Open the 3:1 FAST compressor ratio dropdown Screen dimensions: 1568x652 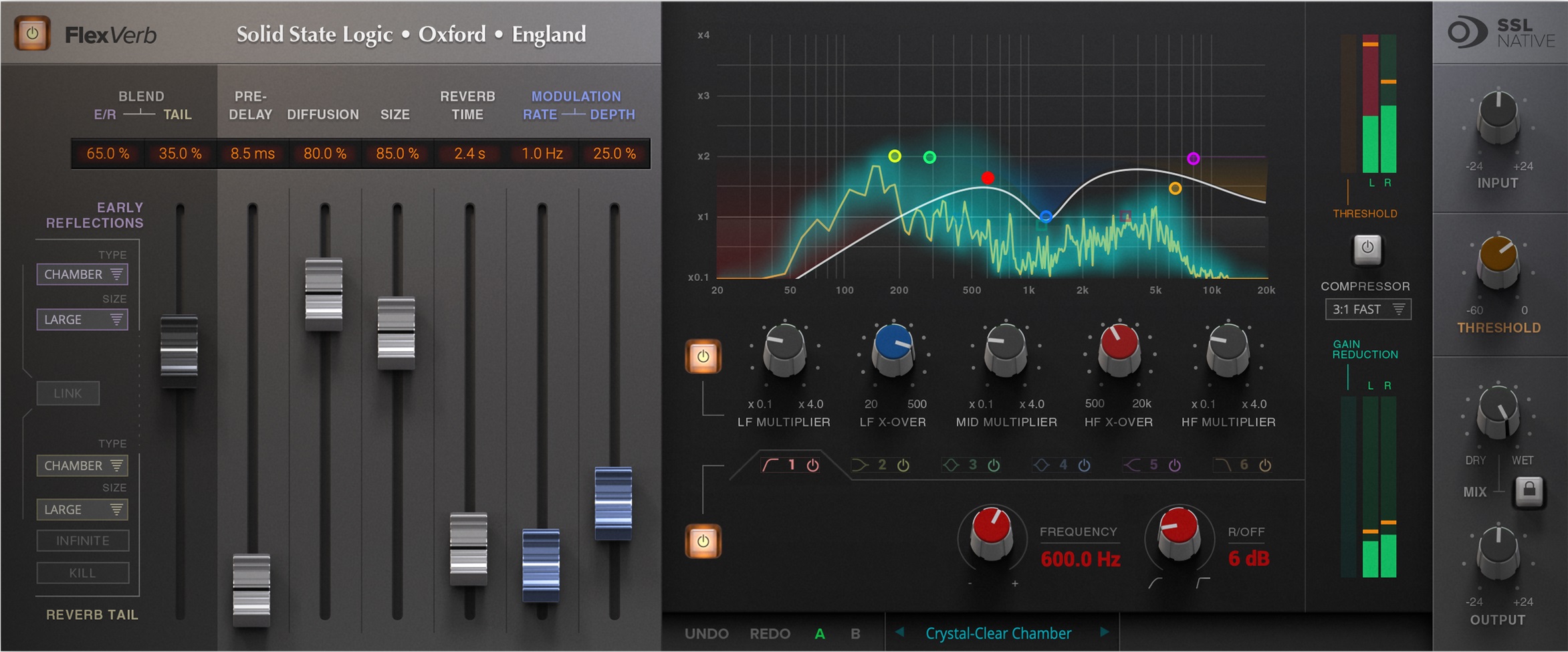(x=1367, y=309)
